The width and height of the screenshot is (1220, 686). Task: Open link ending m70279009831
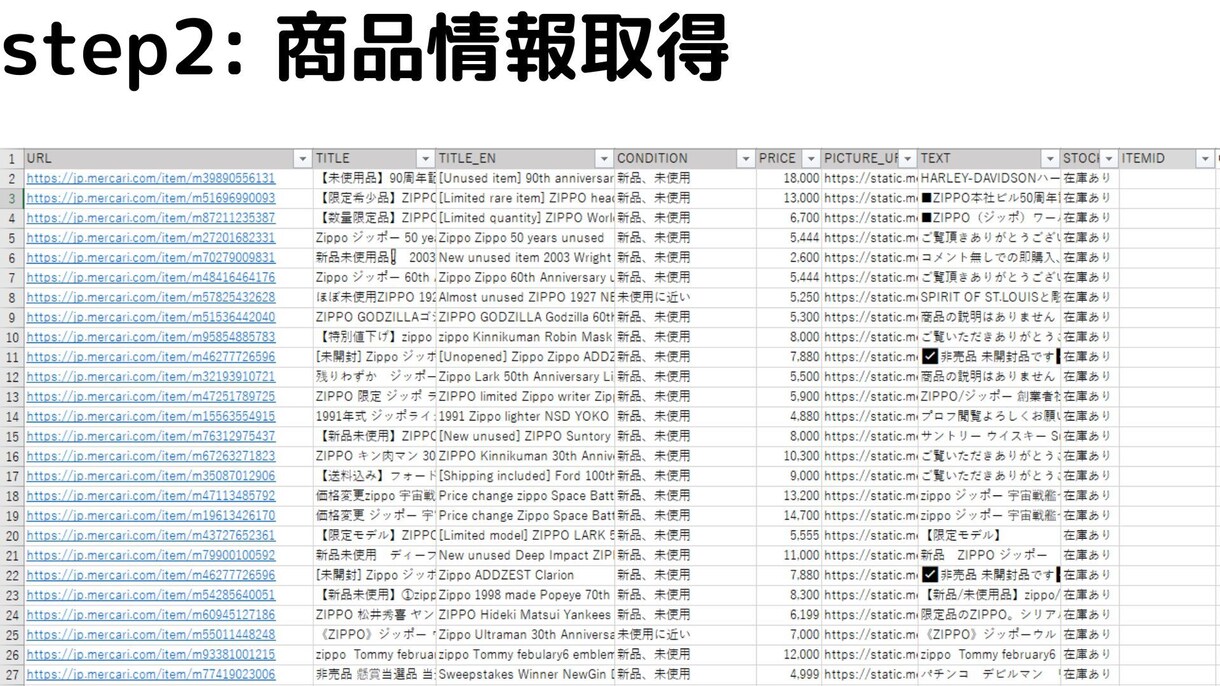coord(151,258)
